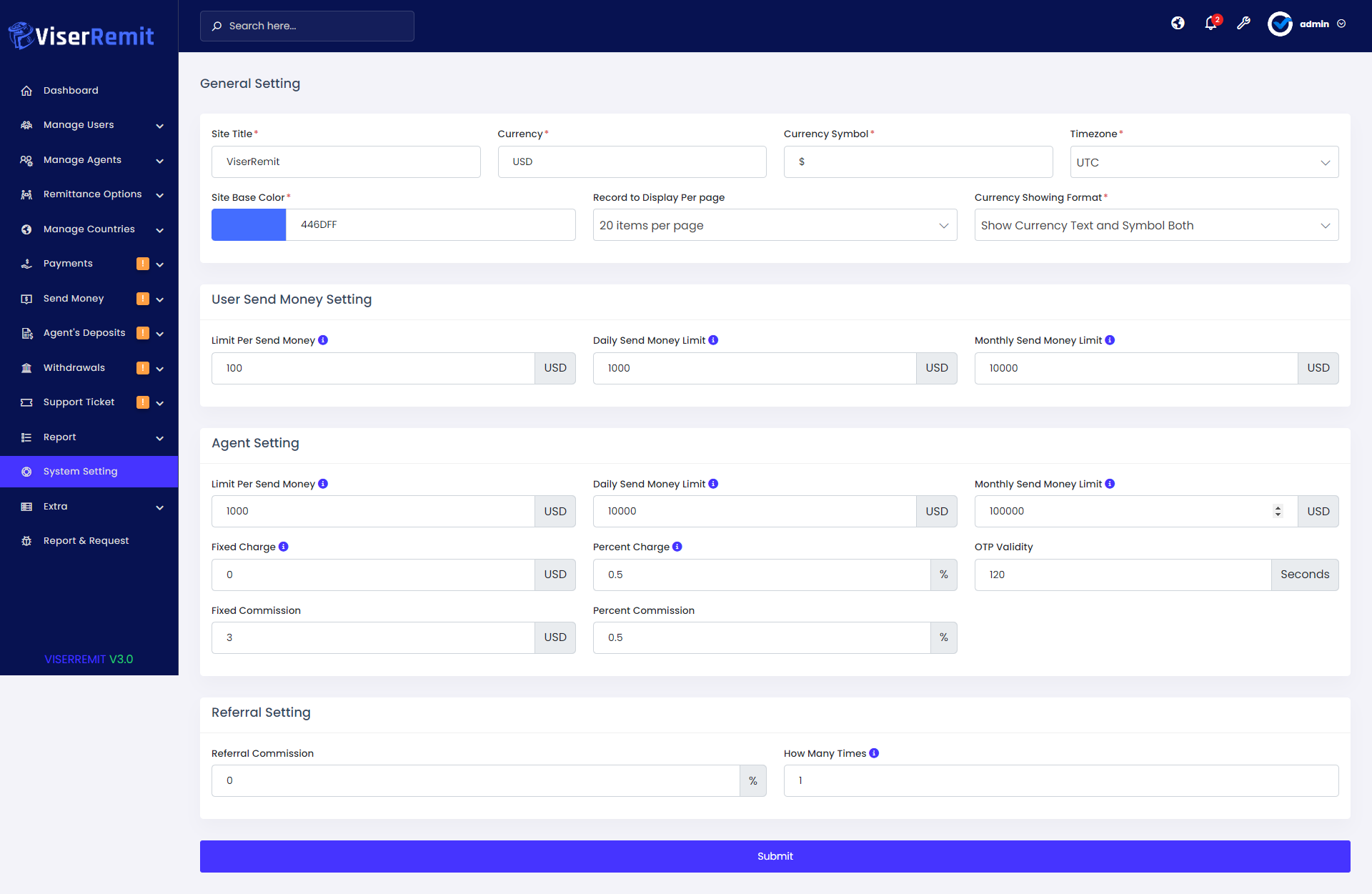Click the wrench icon in header
This screenshot has width=1372, height=894.
pyautogui.click(x=1243, y=24)
